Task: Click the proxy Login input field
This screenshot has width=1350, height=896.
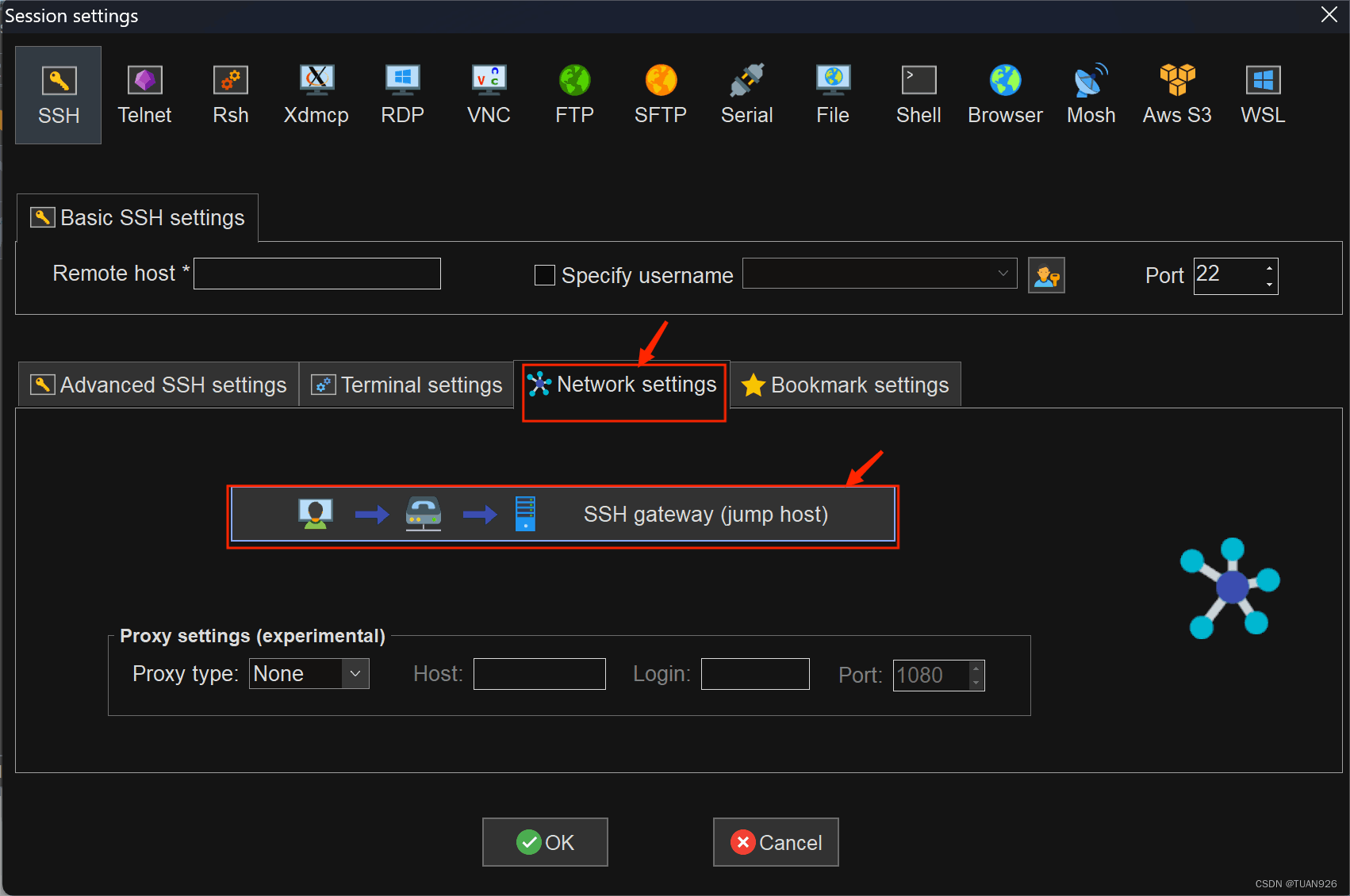Action: tap(755, 674)
